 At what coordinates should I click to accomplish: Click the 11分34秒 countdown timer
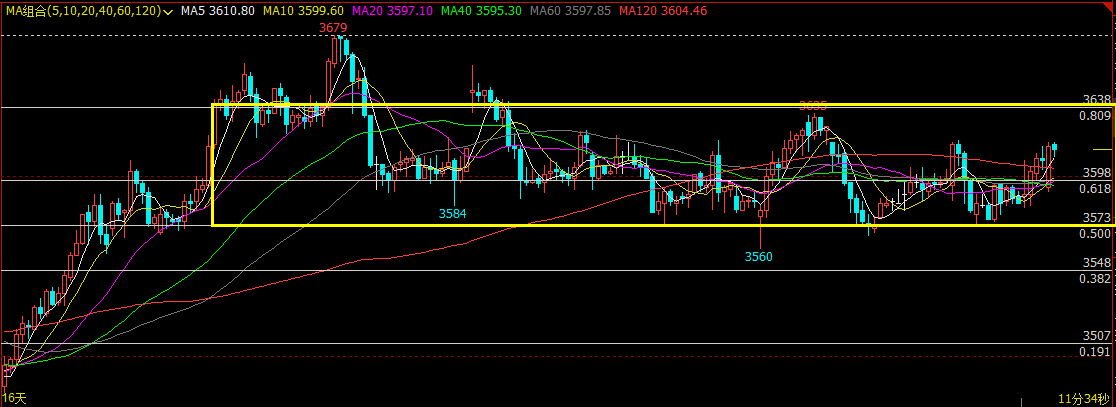tap(1083, 398)
